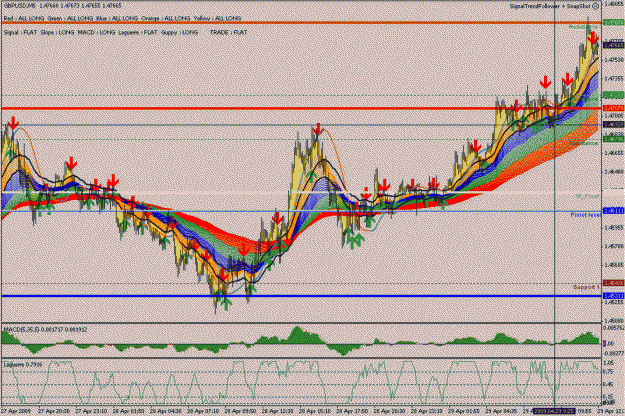Click the '28 Apr 12:30' time axis label
This screenshot has width=625, height=416.
[x=278, y=411]
